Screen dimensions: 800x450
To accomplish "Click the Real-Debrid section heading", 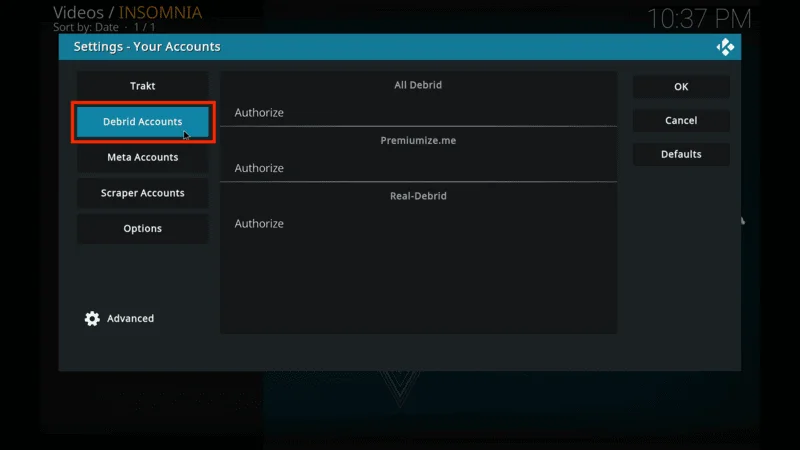I will coord(418,196).
